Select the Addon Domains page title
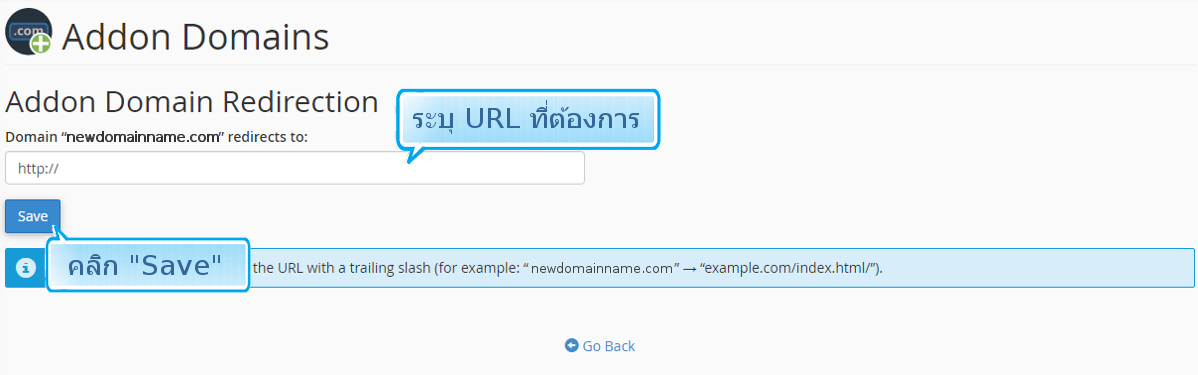The image size is (1198, 375). pyautogui.click(x=196, y=37)
